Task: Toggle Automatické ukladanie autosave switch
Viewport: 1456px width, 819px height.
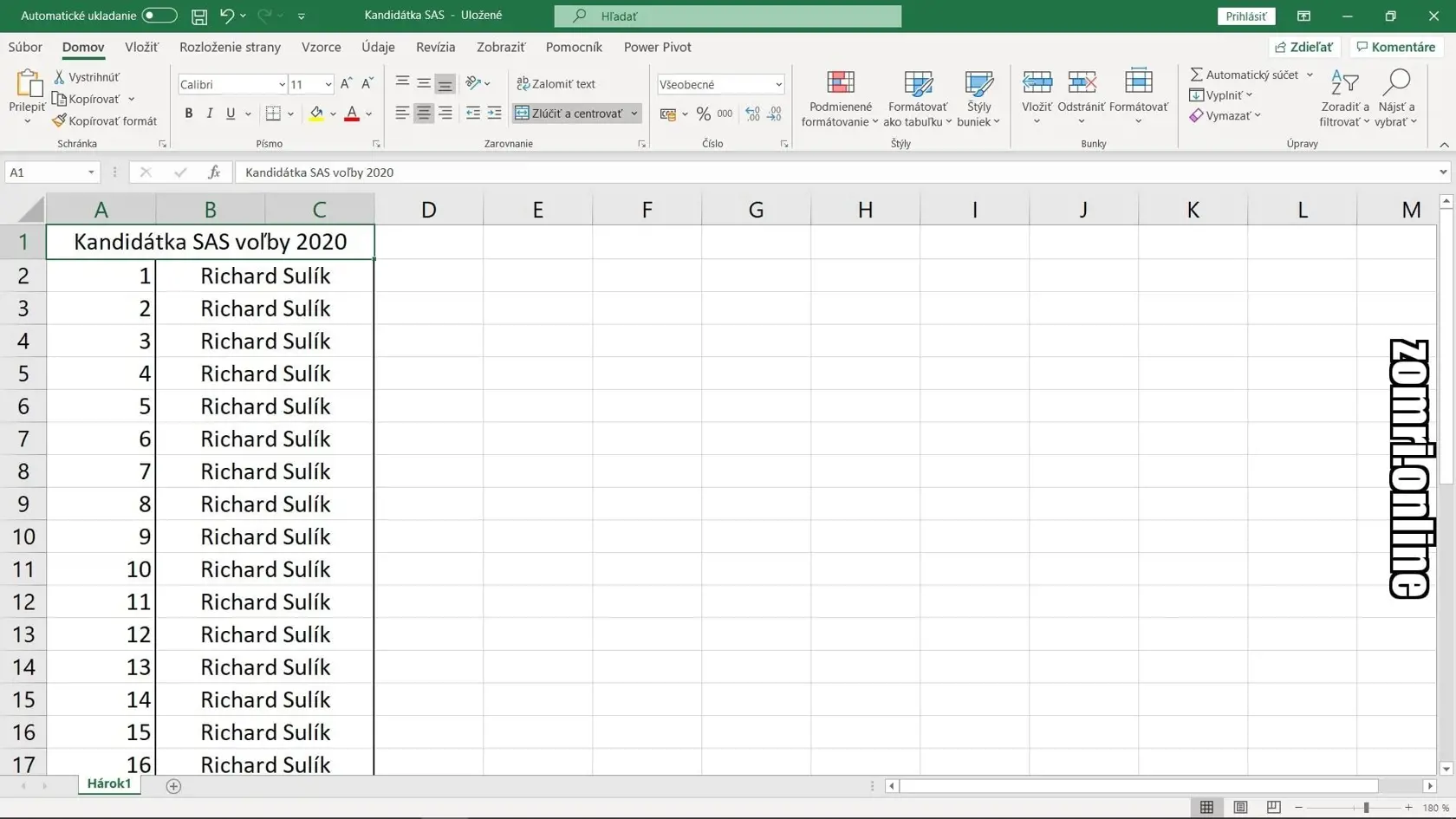Action: pyautogui.click(x=159, y=16)
